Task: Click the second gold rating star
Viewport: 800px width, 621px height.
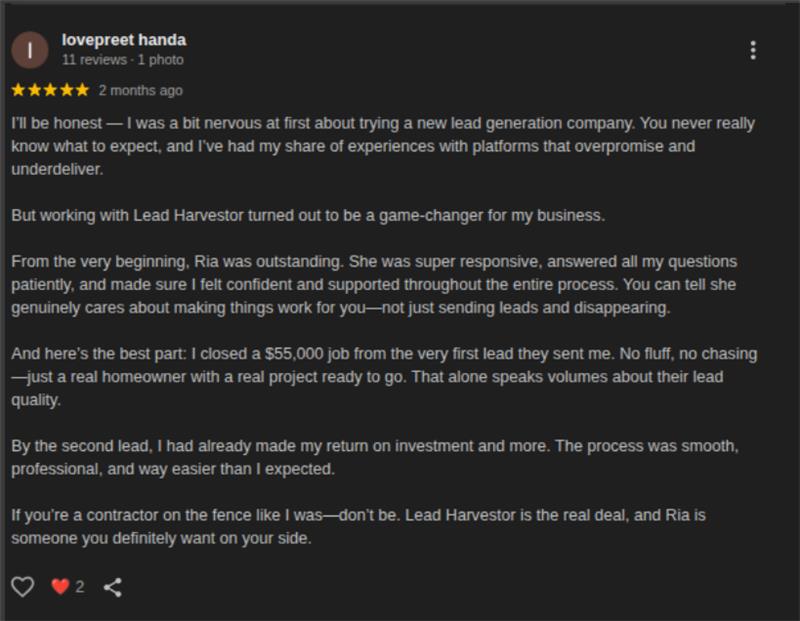Action: point(34,90)
